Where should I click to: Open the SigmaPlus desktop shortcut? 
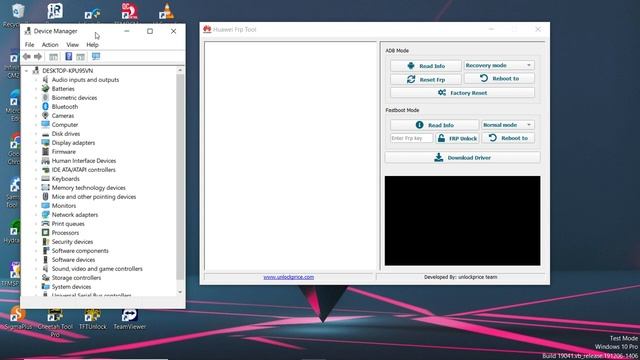18,318
